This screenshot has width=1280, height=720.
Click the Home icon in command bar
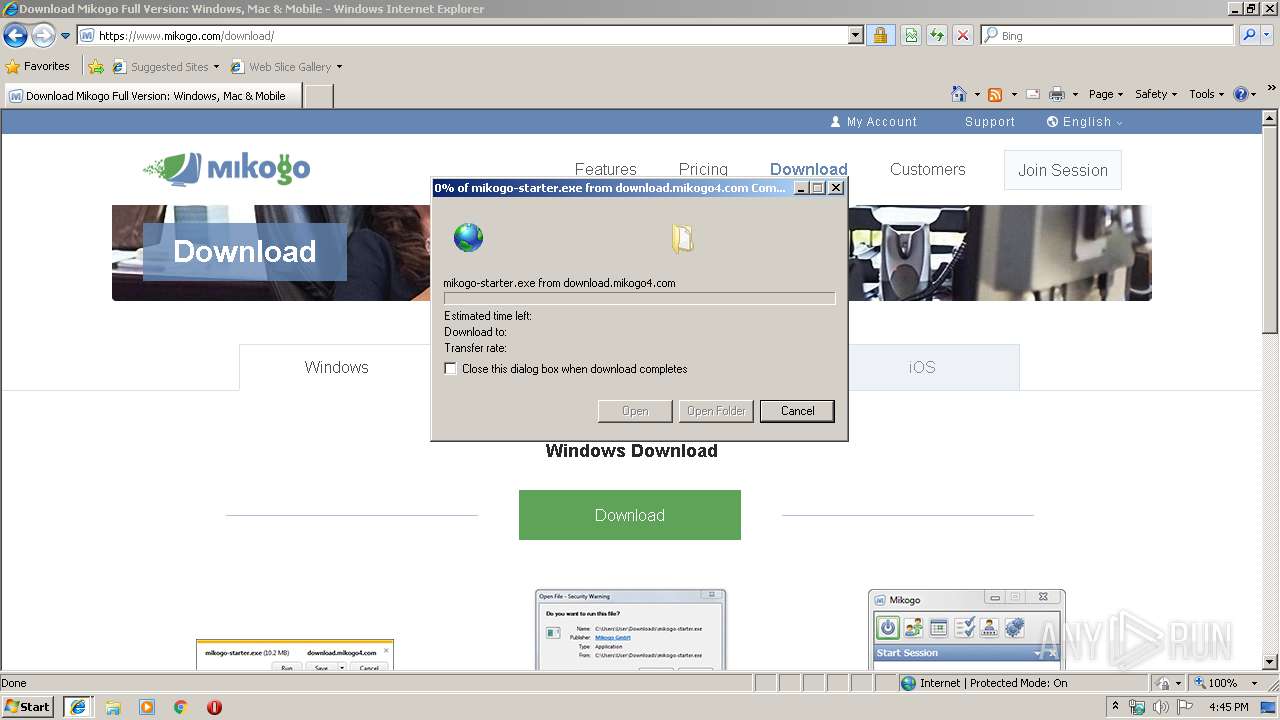point(958,94)
